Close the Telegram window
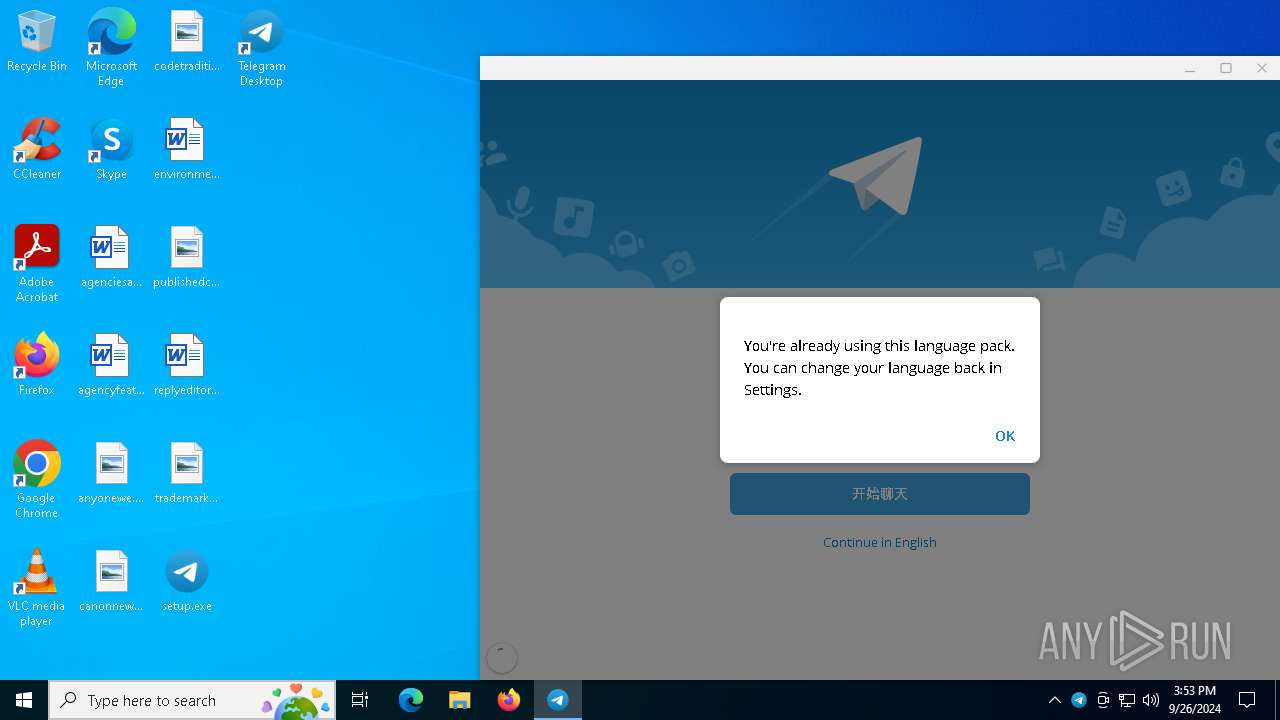This screenshot has height=720, width=1280. pyautogui.click(x=1262, y=68)
